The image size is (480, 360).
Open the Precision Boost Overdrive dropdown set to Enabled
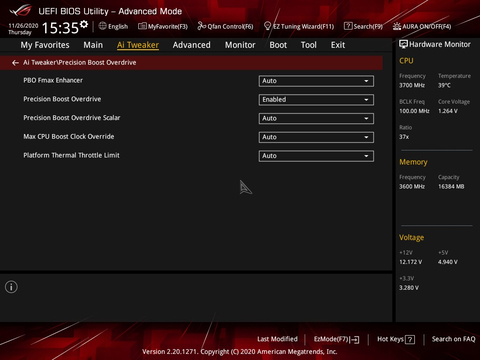pyautogui.click(x=316, y=100)
